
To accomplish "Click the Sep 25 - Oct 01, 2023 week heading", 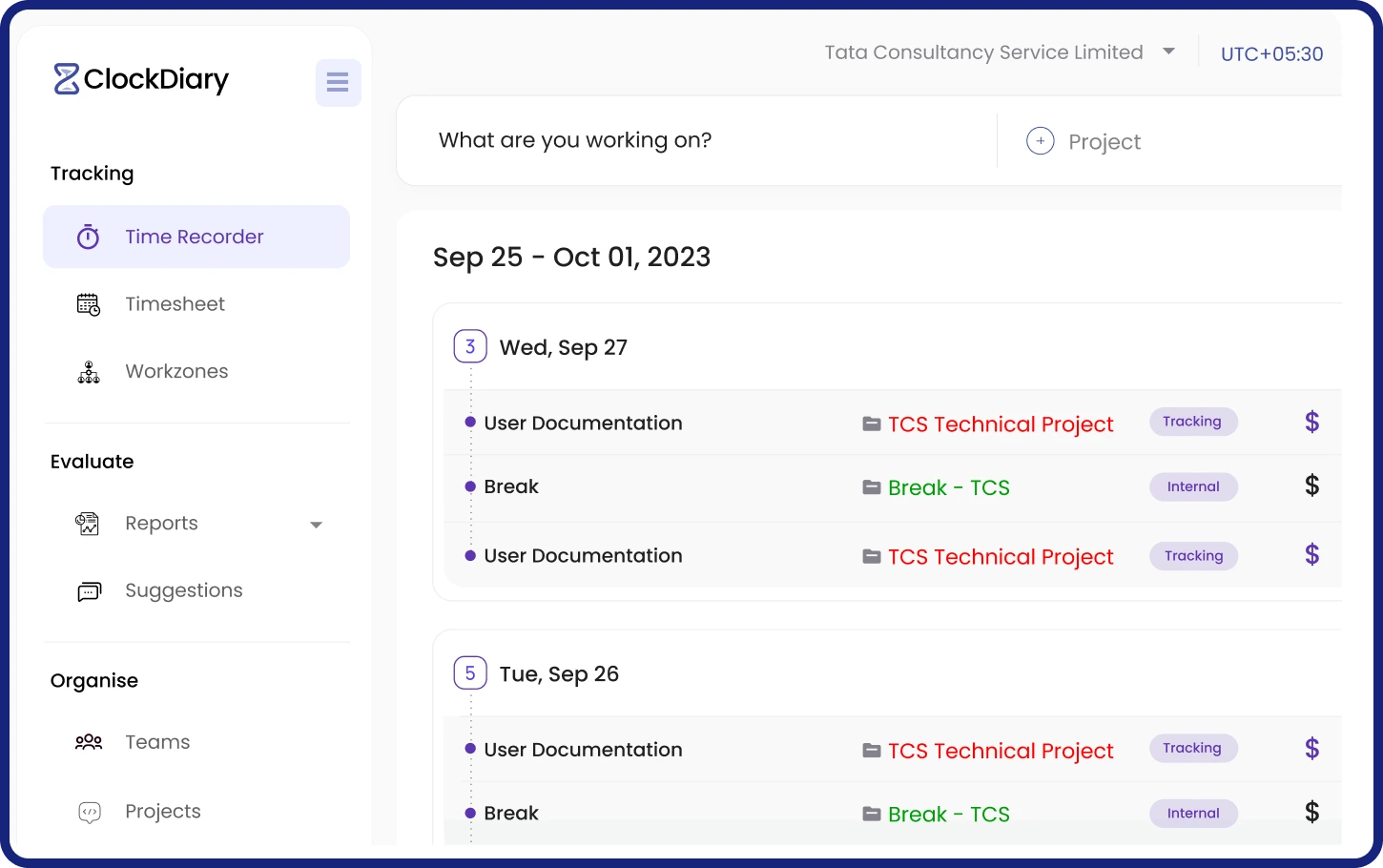I will point(571,258).
